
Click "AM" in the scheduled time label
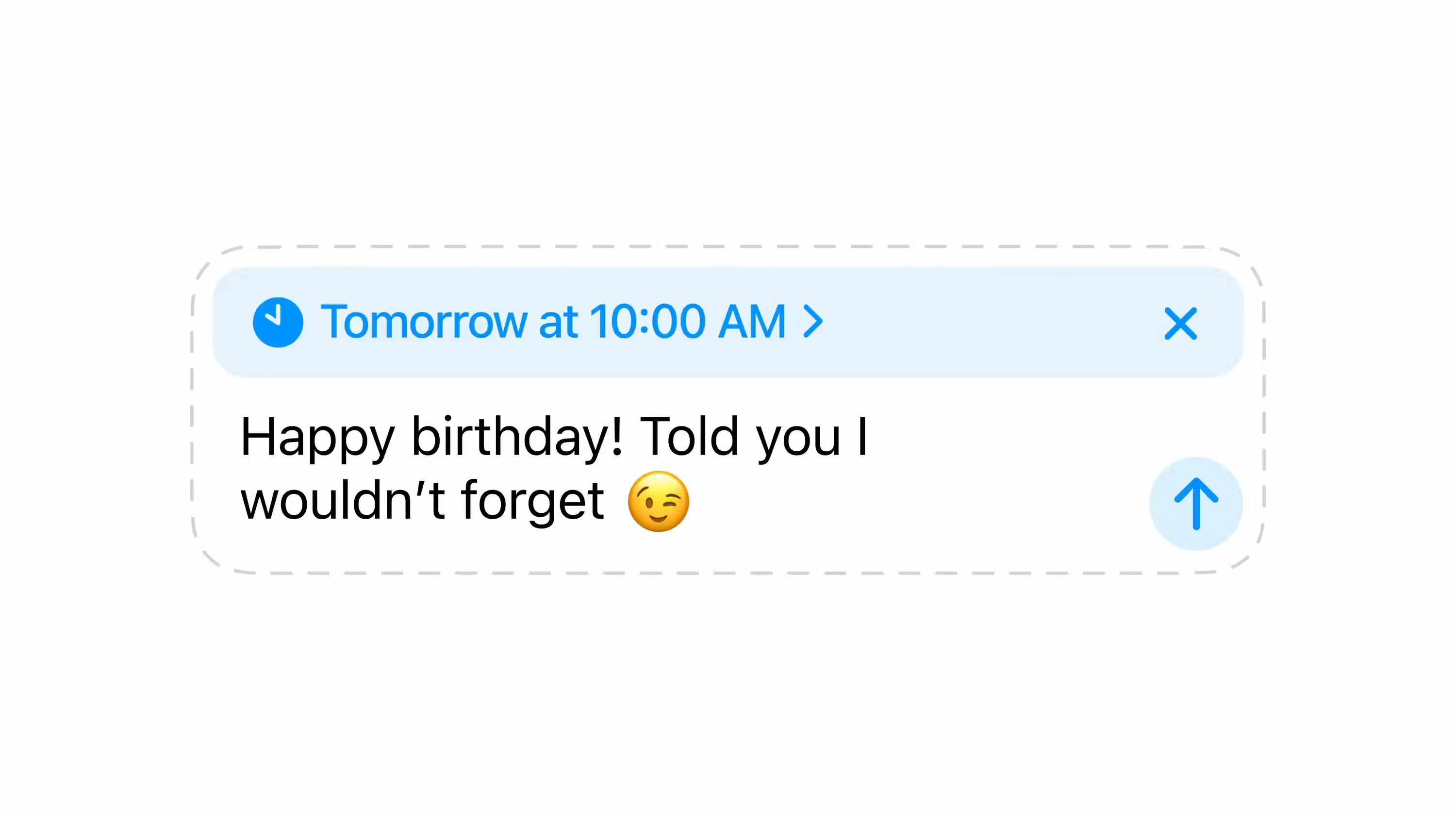(x=752, y=322)
